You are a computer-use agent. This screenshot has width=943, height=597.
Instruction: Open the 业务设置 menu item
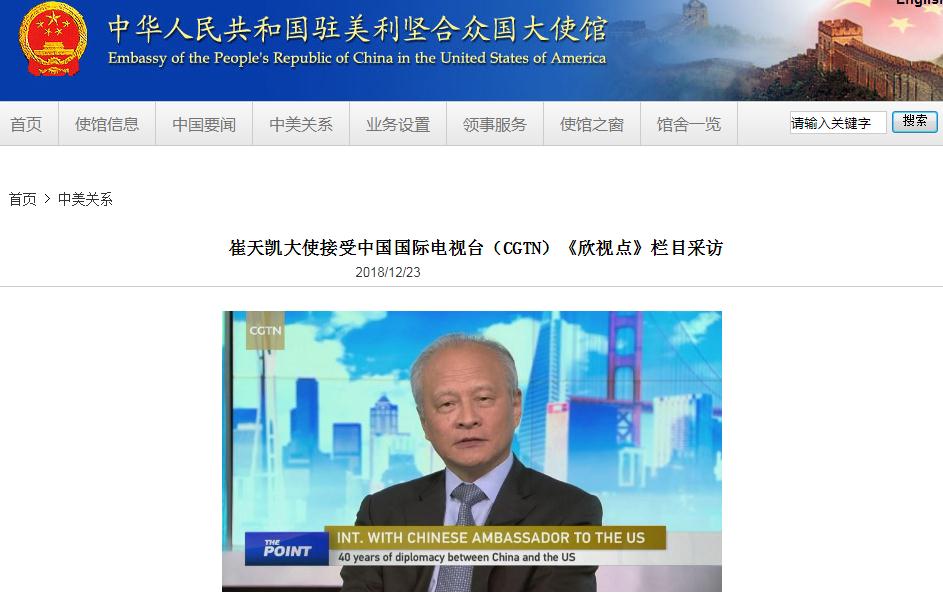[398, 124]
